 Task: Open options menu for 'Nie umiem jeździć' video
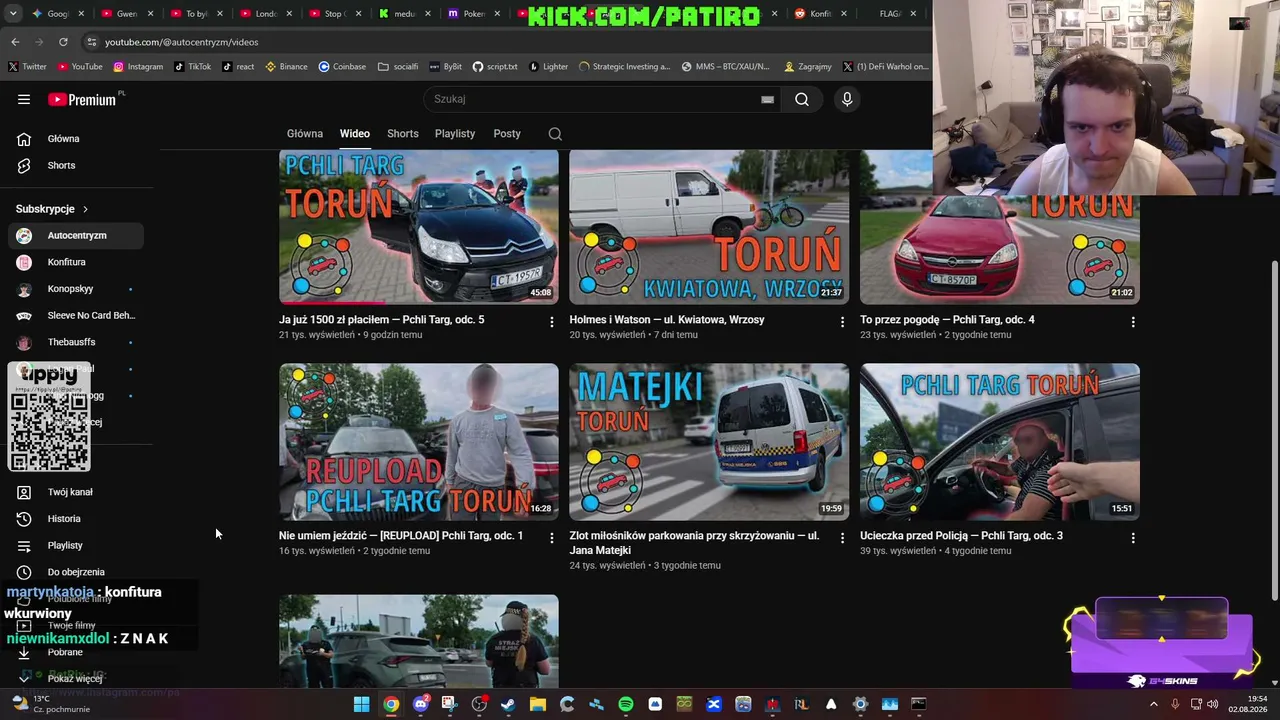551,538
